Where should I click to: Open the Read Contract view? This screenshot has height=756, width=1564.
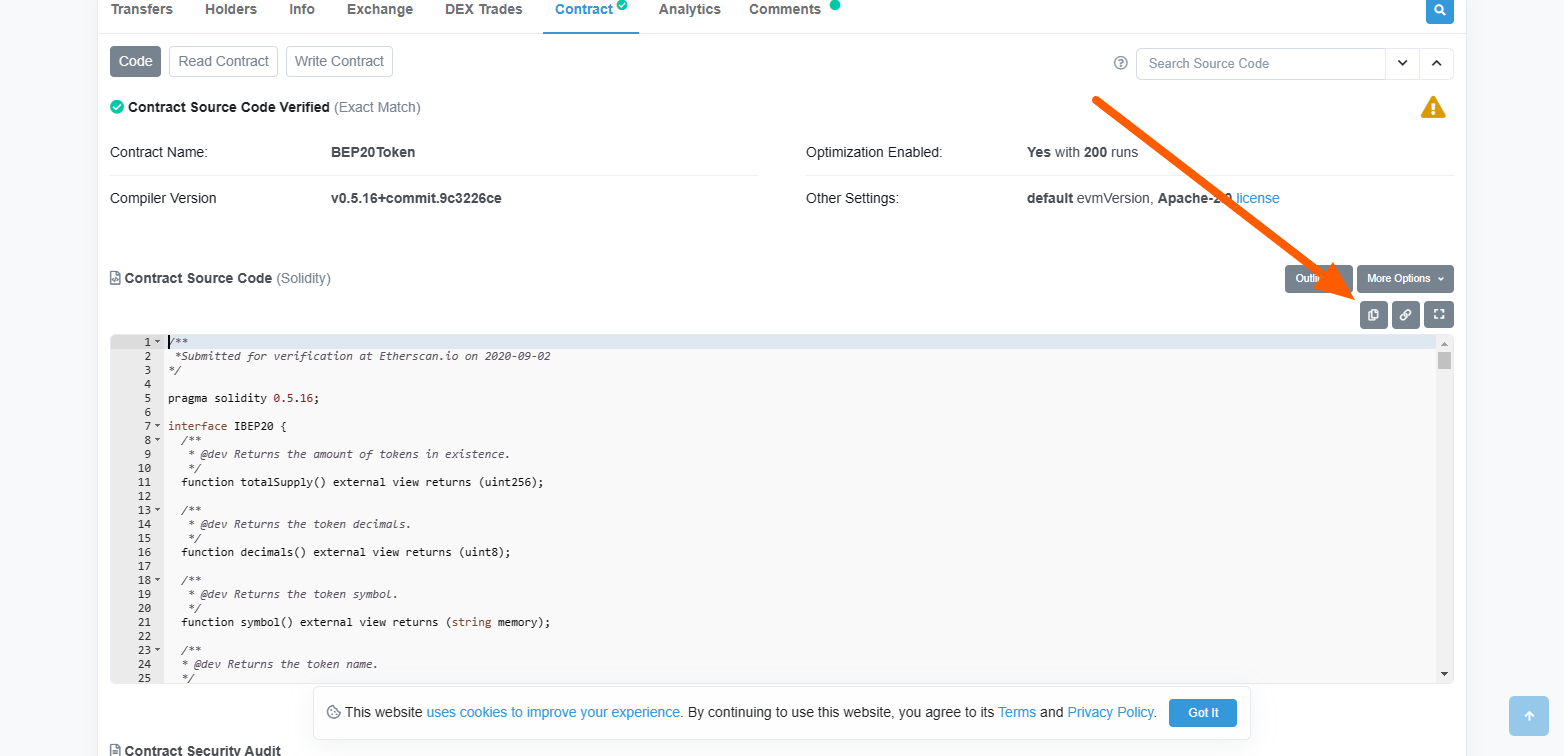coord(223,61)
